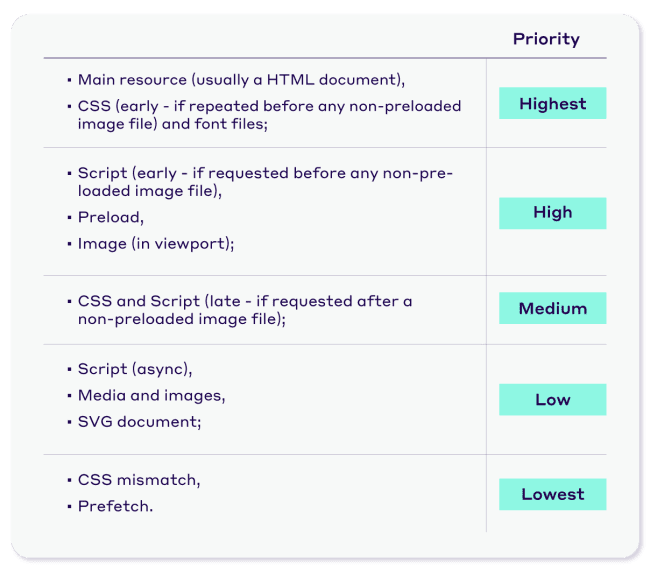650x577 pixels.
Task: Click the SVG document list item
Action: coord(139,422)
